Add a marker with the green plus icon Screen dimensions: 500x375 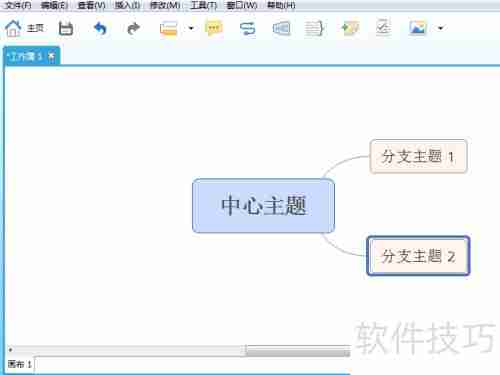350,28
